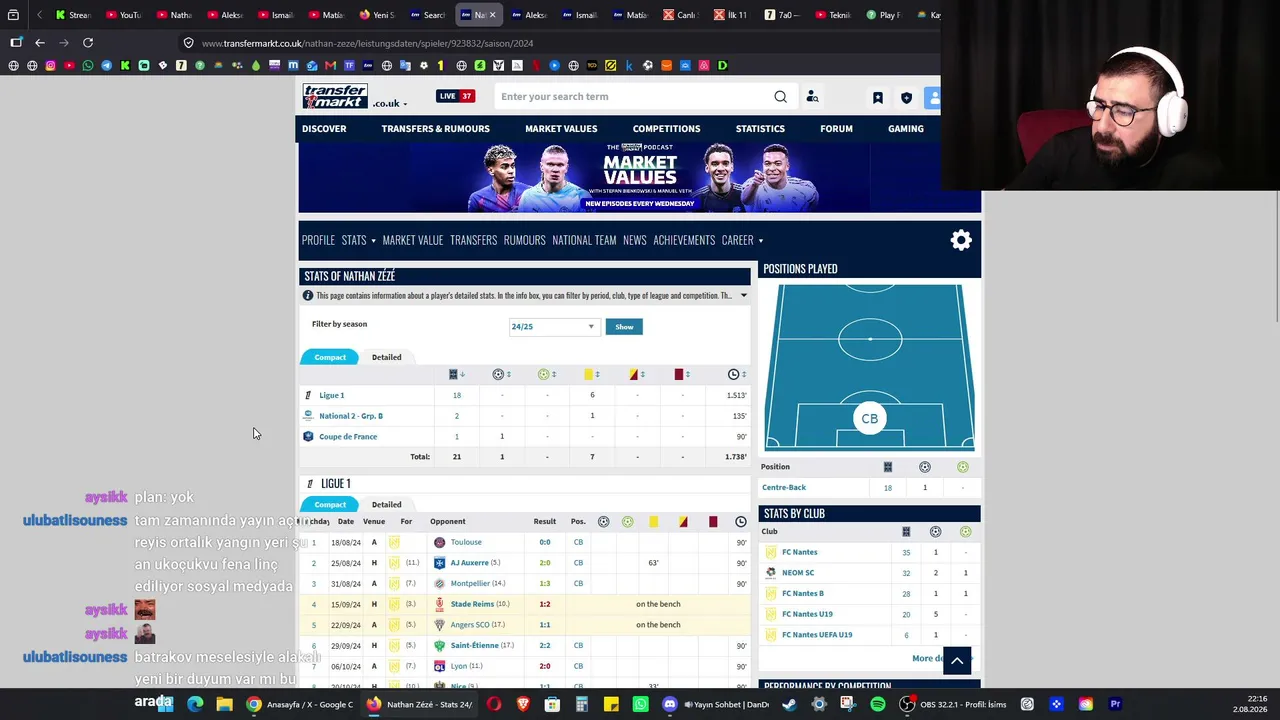Screen dimensions: 1280x720
Task: Open TRANSFERS & RUMOURS menu
Action: click(435, 129)
